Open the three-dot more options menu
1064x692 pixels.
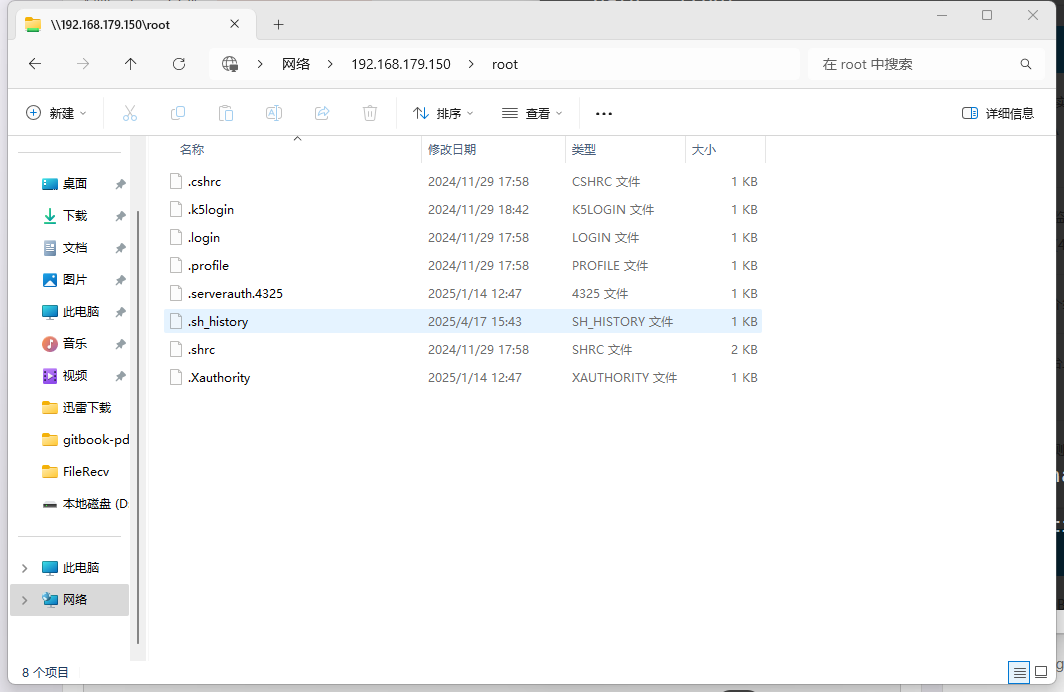pyautogui.click(x=604, y=113)
